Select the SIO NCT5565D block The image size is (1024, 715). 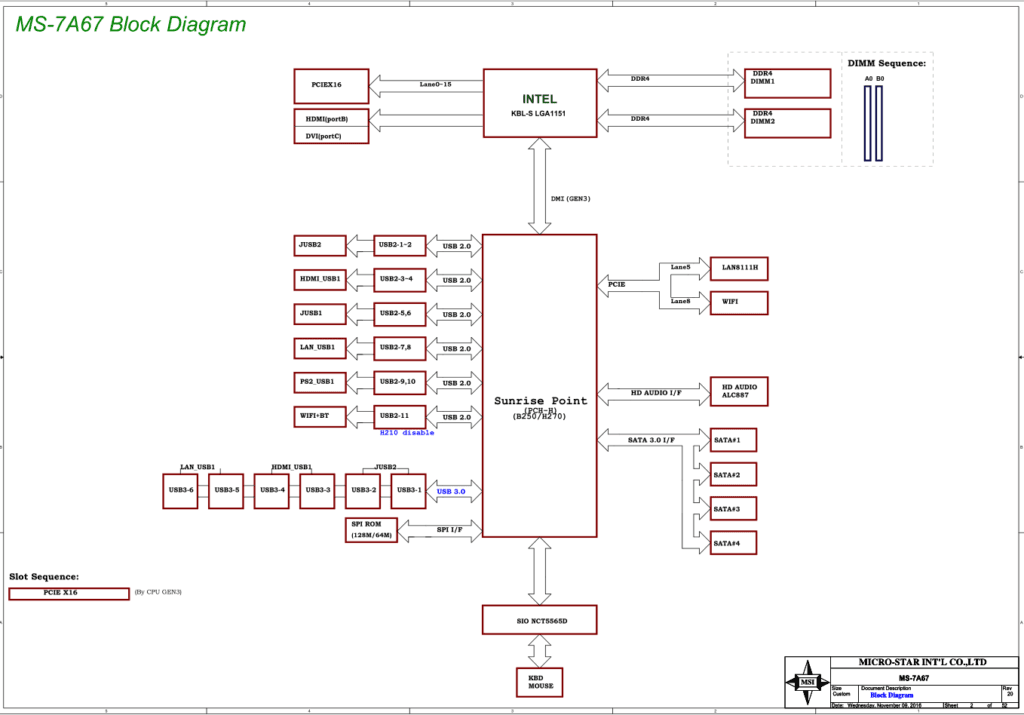pyautogui.click(x=540, y=620)
